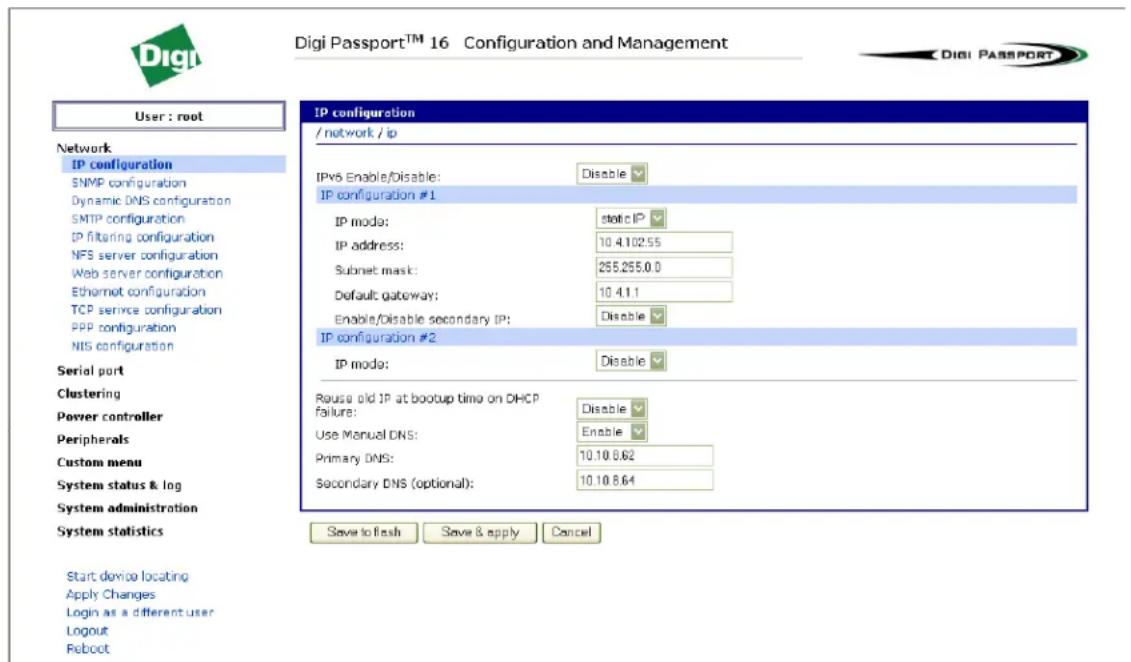Expand System statistics section
This screenshot has height=662, width=1131.
pos(110,531)
